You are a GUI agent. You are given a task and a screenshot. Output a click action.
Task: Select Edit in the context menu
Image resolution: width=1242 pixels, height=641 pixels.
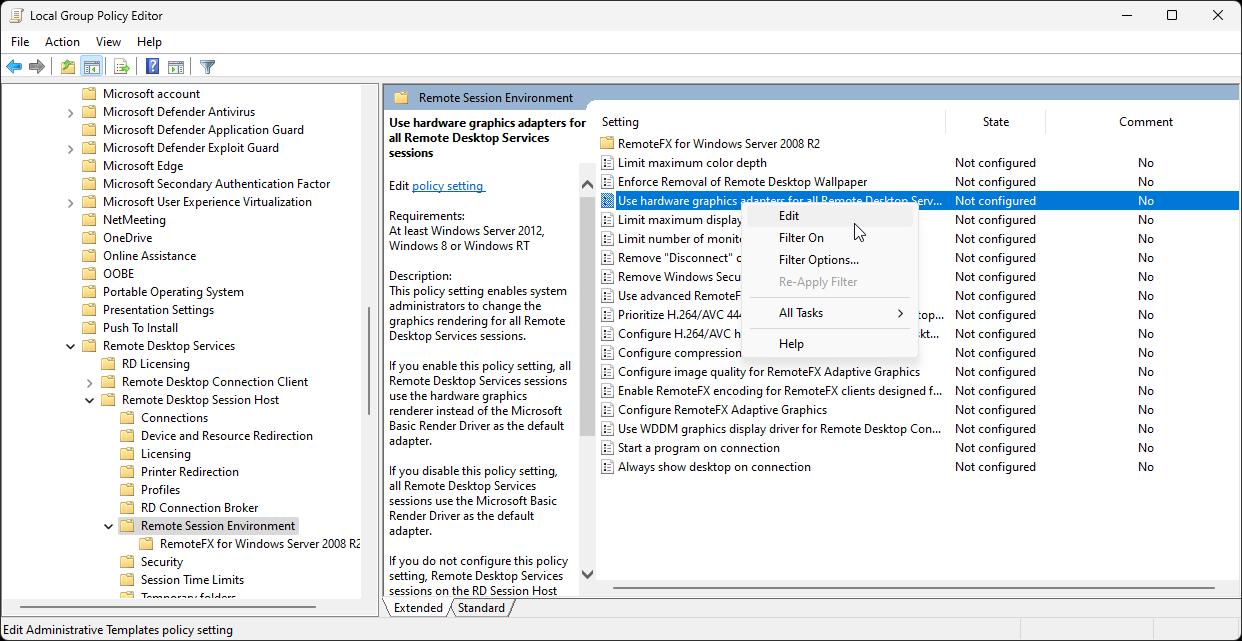[789, 215]
